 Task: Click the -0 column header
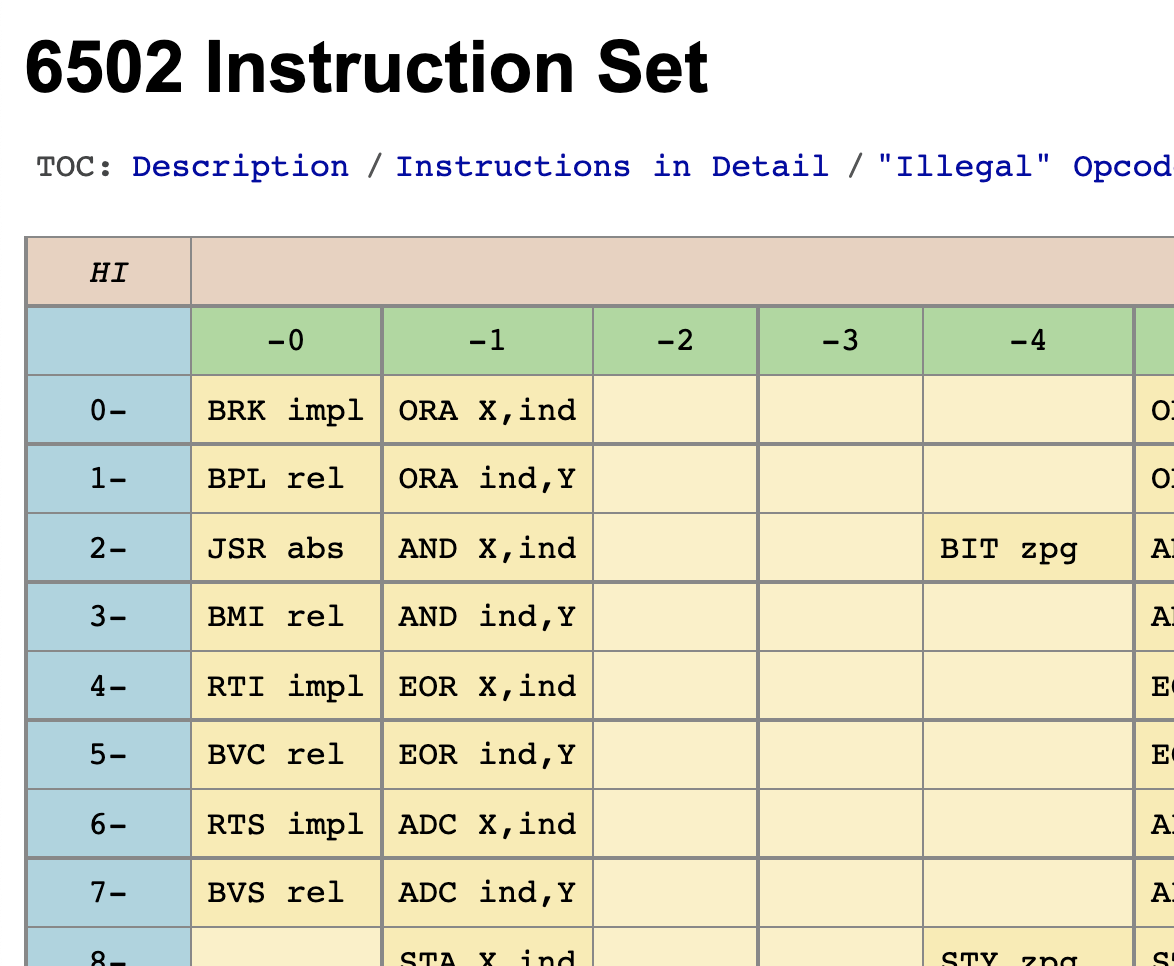(286, 341)
